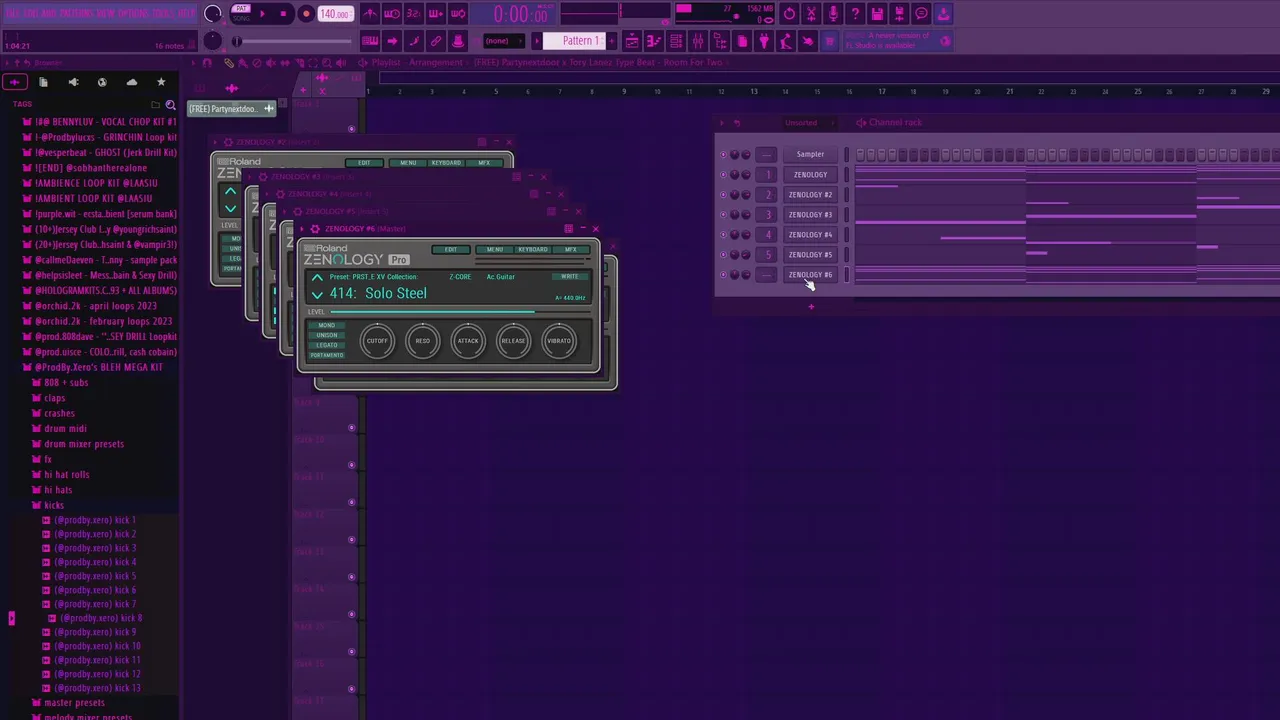This screenshot has width=1280, height=720.
Task: Start playback with the play button
Action: [x=263, y=14]
